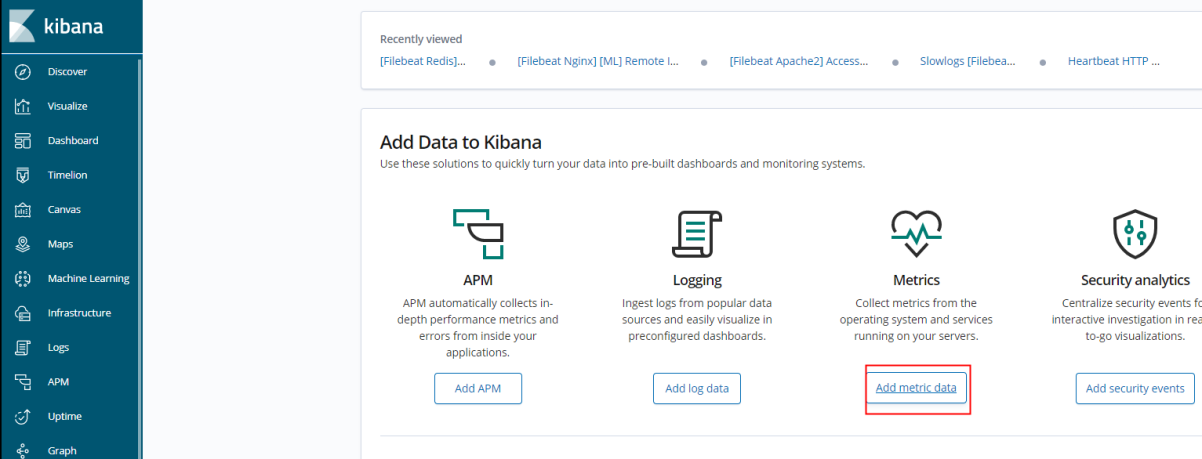The image size is (1202, 459).
Task: Click the large APM card icon
Action: 478,234
